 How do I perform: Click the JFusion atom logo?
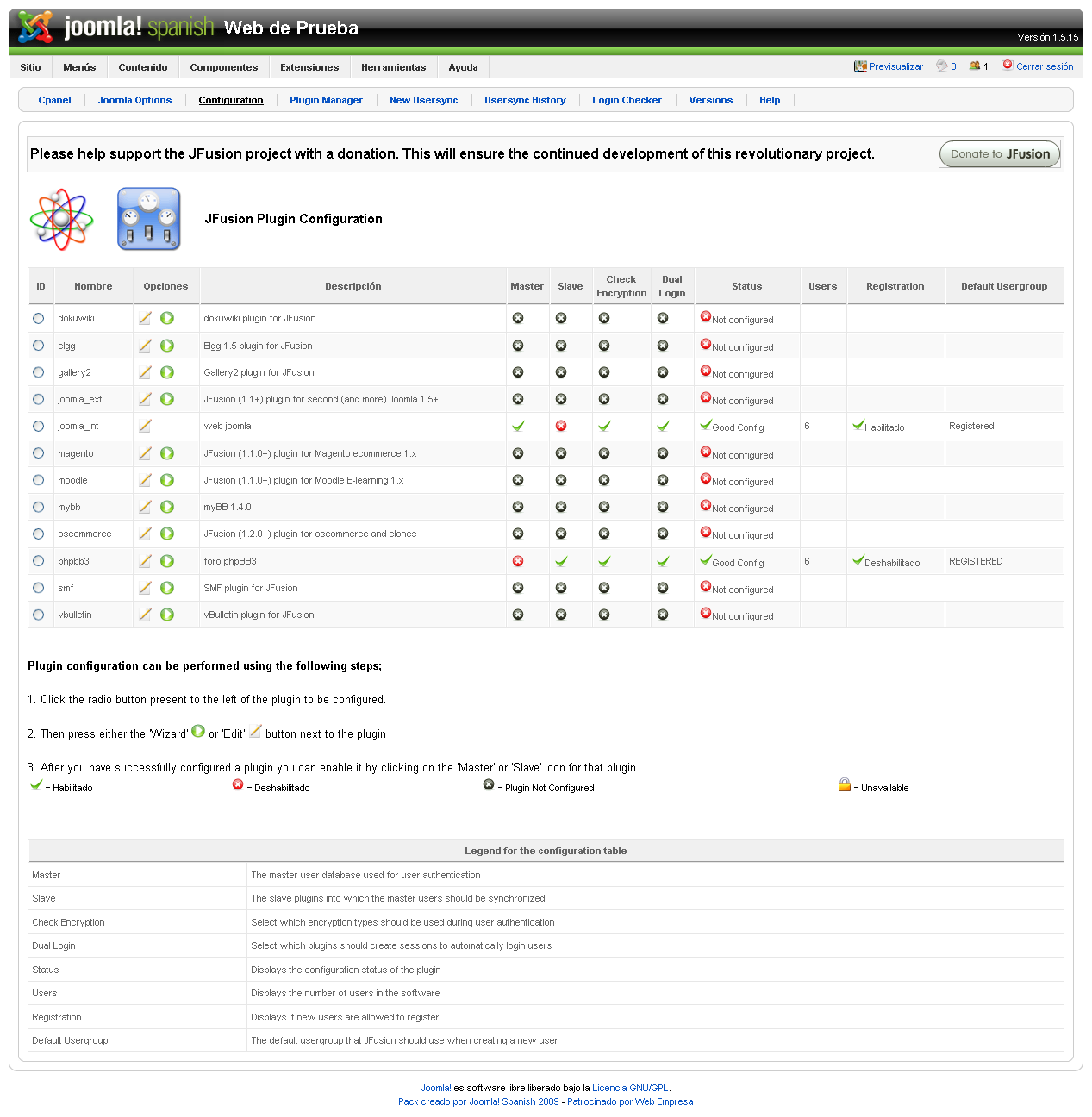click(x=61, y=219)
